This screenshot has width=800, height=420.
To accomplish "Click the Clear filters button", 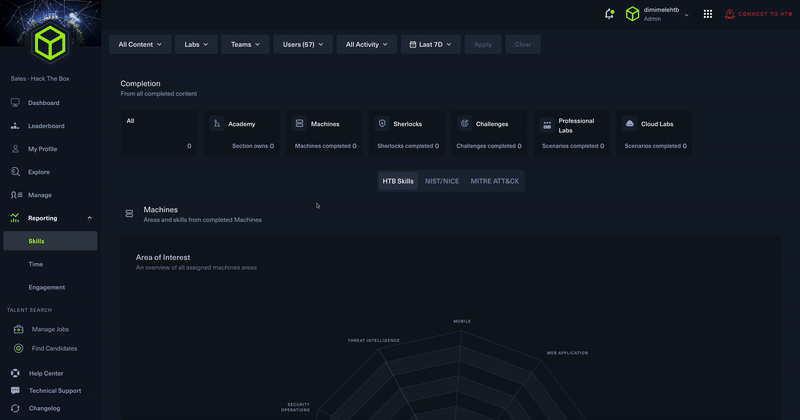I will click(522, 44).
